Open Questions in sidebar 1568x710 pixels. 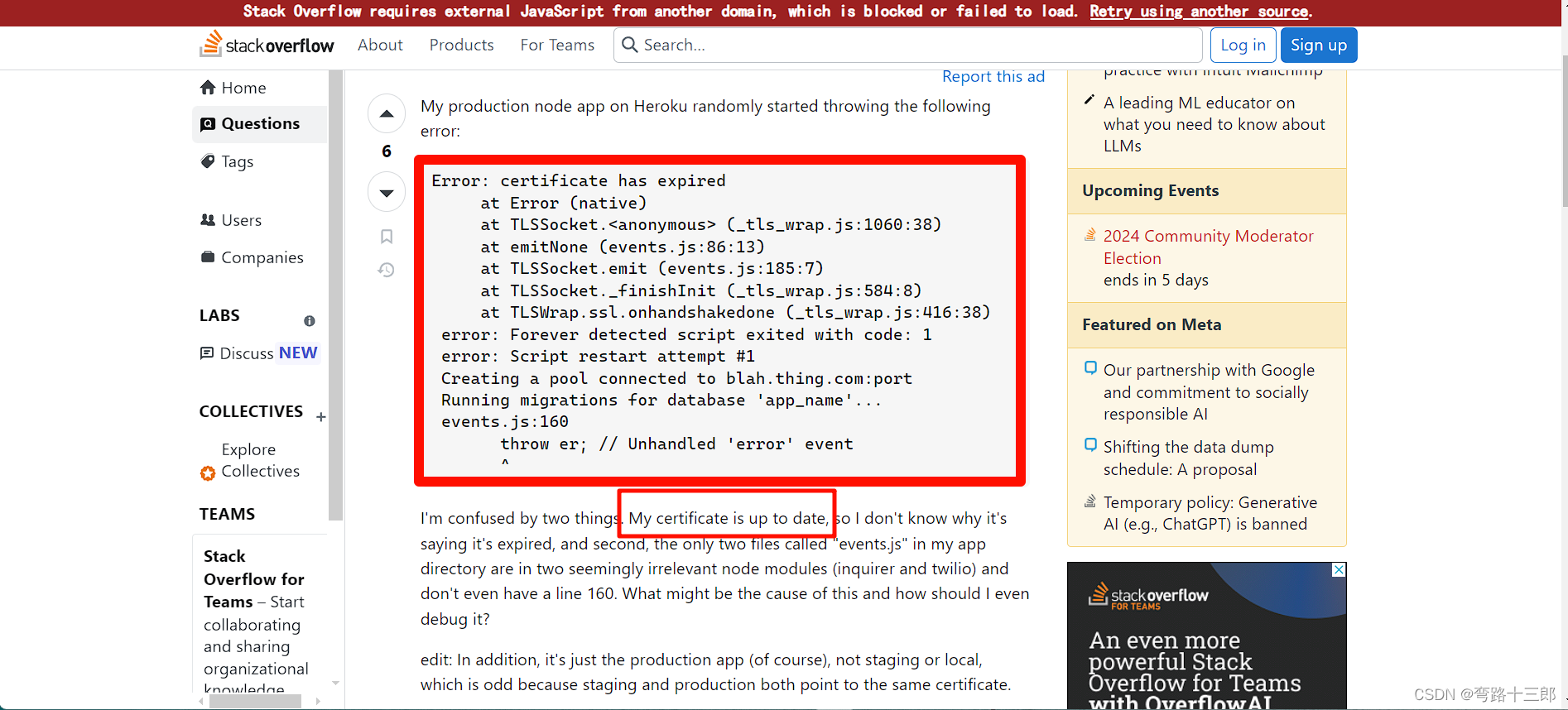(x=260, y=124)
